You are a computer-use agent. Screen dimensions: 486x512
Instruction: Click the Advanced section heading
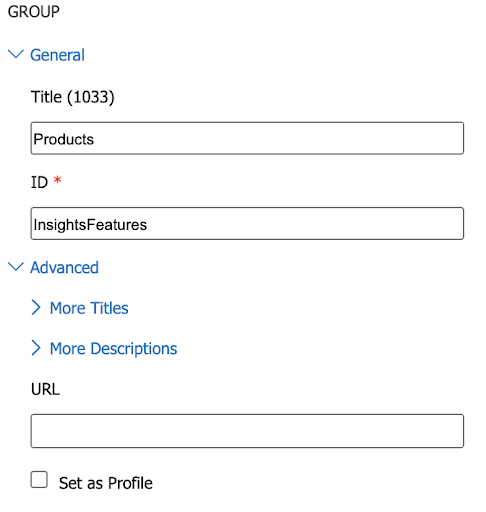coord(64,268)
